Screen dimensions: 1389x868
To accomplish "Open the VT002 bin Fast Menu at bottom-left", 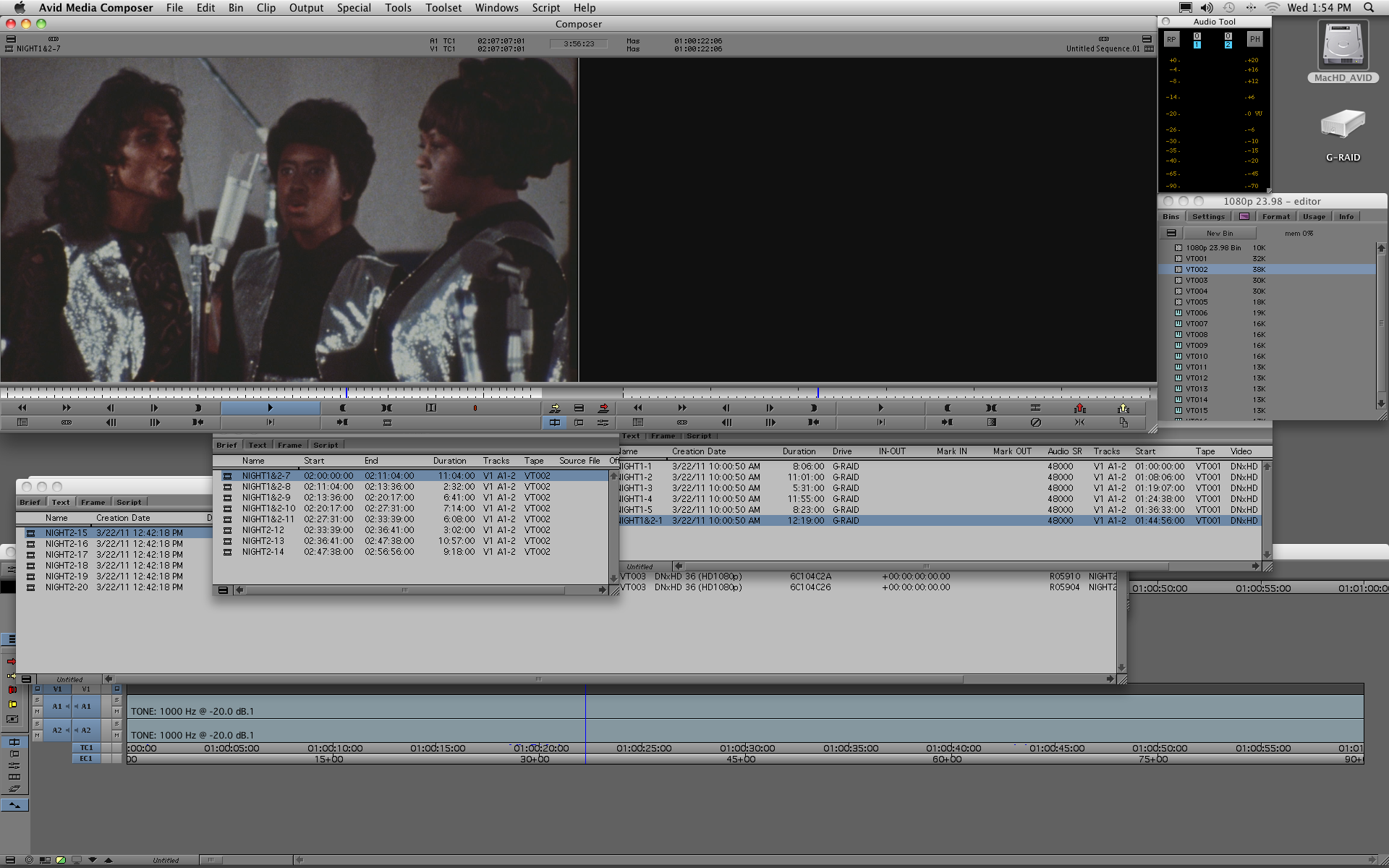I will (x=223, y=590).
